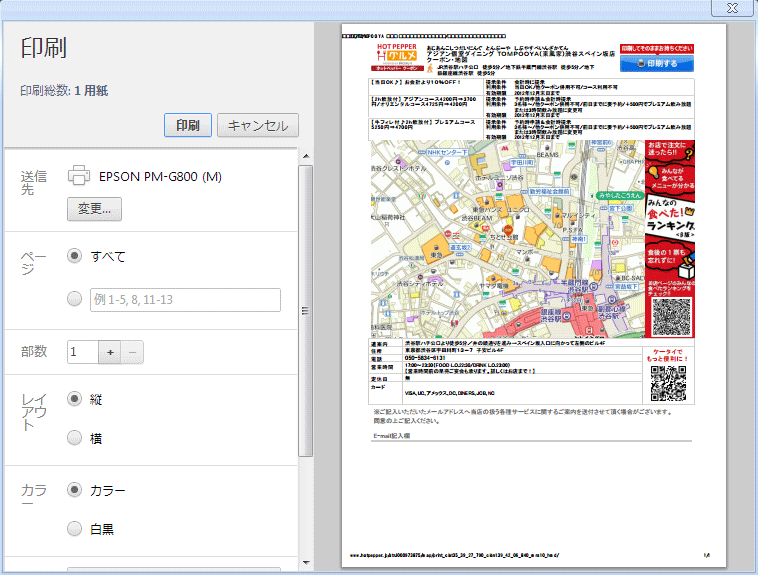Open the 変更... (Change) destination dialog
Screen dimensions: 758x575
[94, 209]
